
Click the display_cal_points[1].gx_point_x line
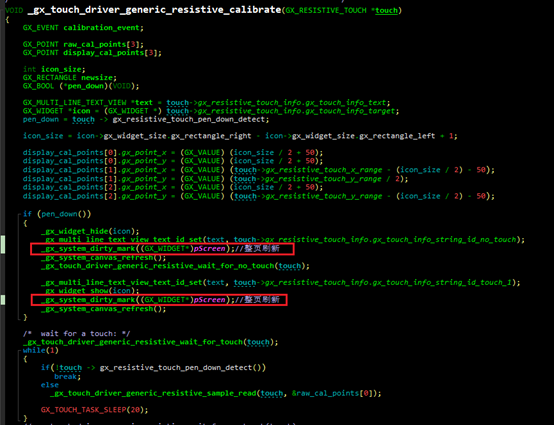[x=259, y=170]
